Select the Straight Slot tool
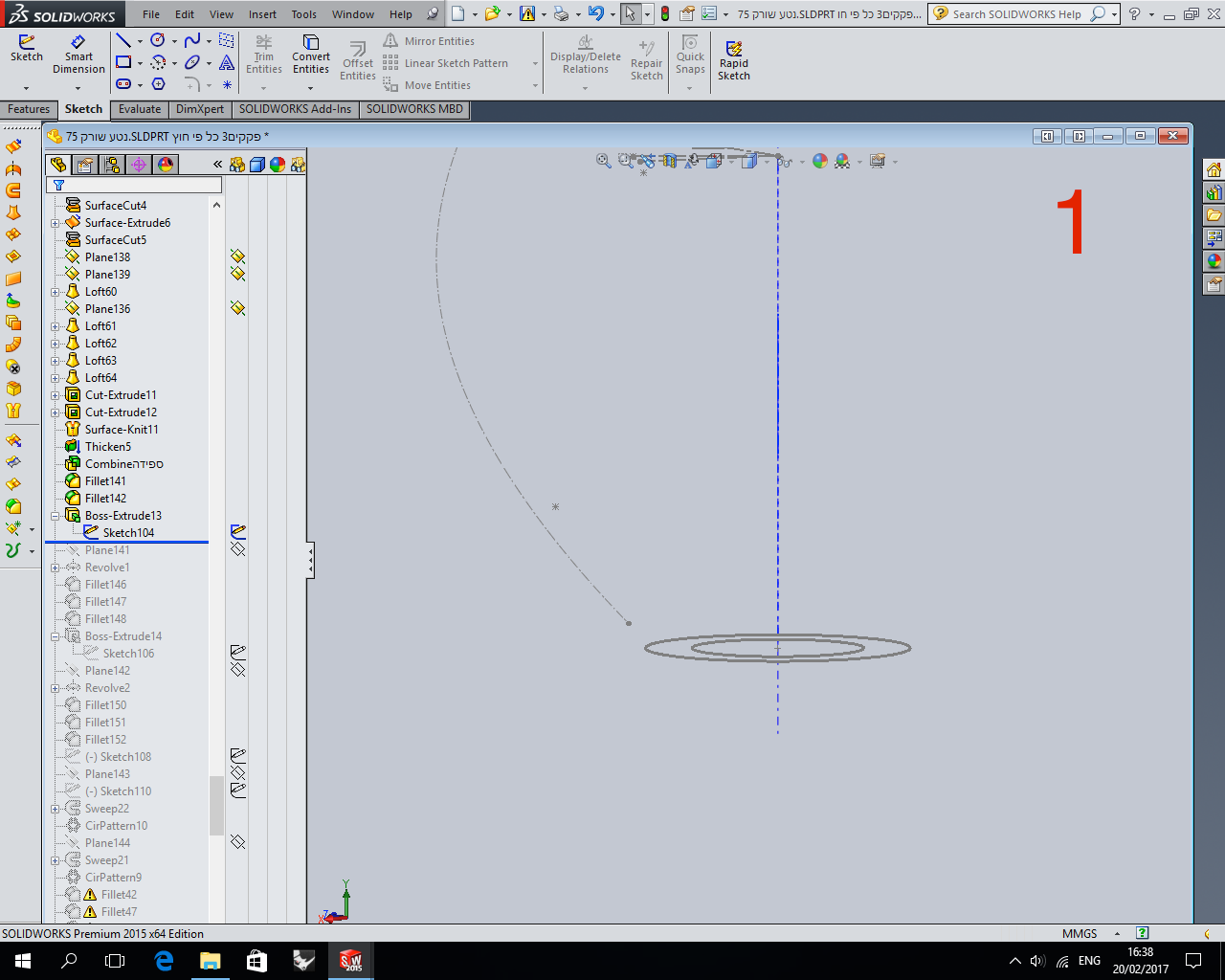 (x=123, y=84)
